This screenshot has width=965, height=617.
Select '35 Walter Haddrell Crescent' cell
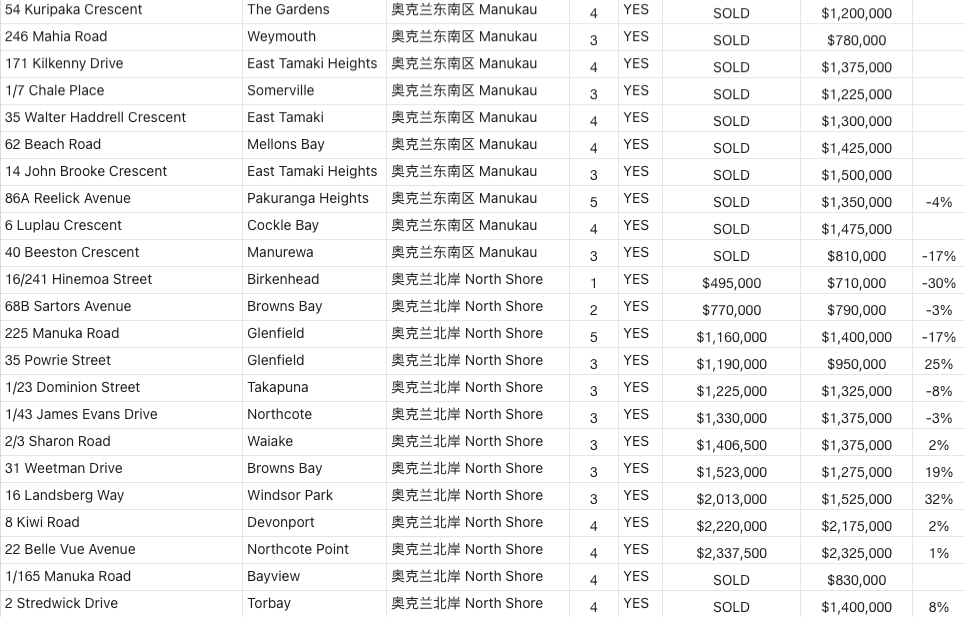coord(121,118)
